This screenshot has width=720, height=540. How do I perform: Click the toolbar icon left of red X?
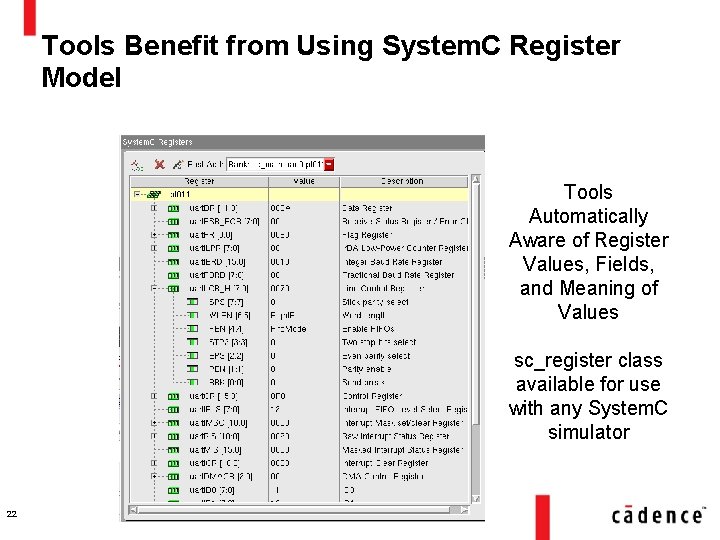coord(137,165)
